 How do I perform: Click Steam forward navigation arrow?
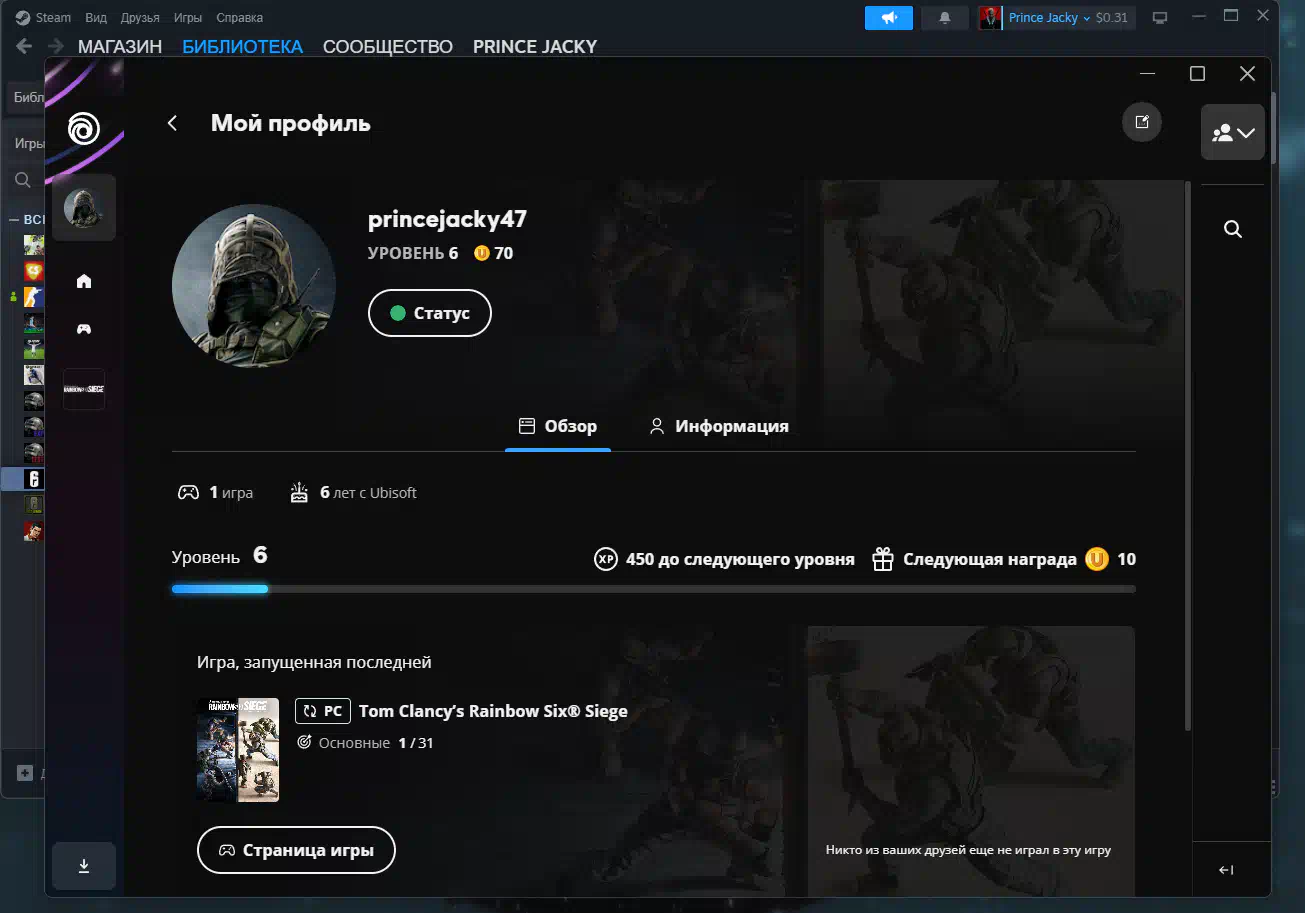(56, 46)
